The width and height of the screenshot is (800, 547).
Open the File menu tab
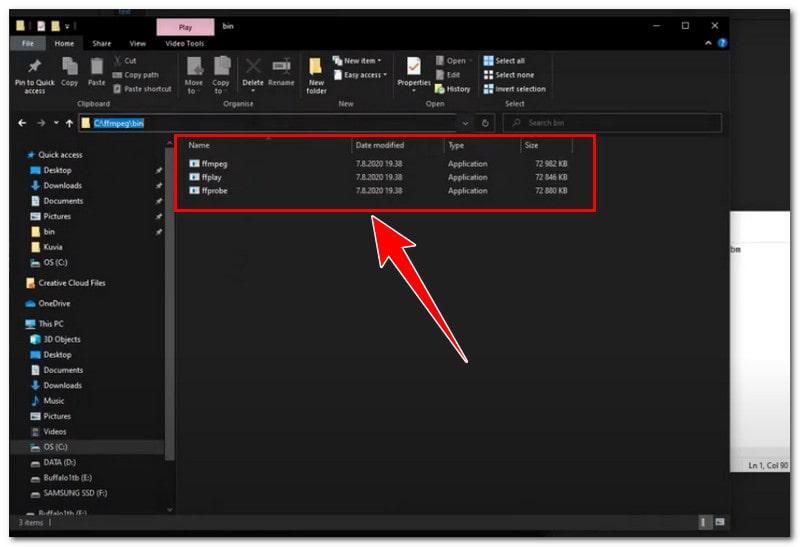28,44
